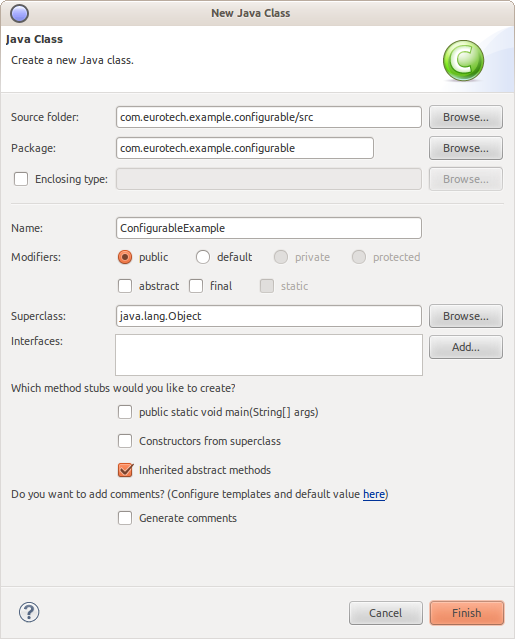Select the default modifier radio button
This screenshot has width=515, height=639.
point(202,257)
